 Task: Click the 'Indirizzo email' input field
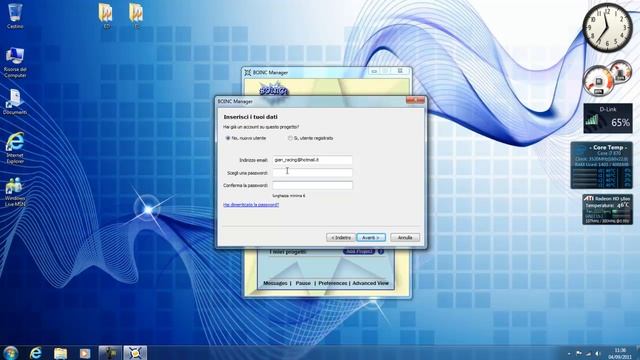tap(312, 160)
